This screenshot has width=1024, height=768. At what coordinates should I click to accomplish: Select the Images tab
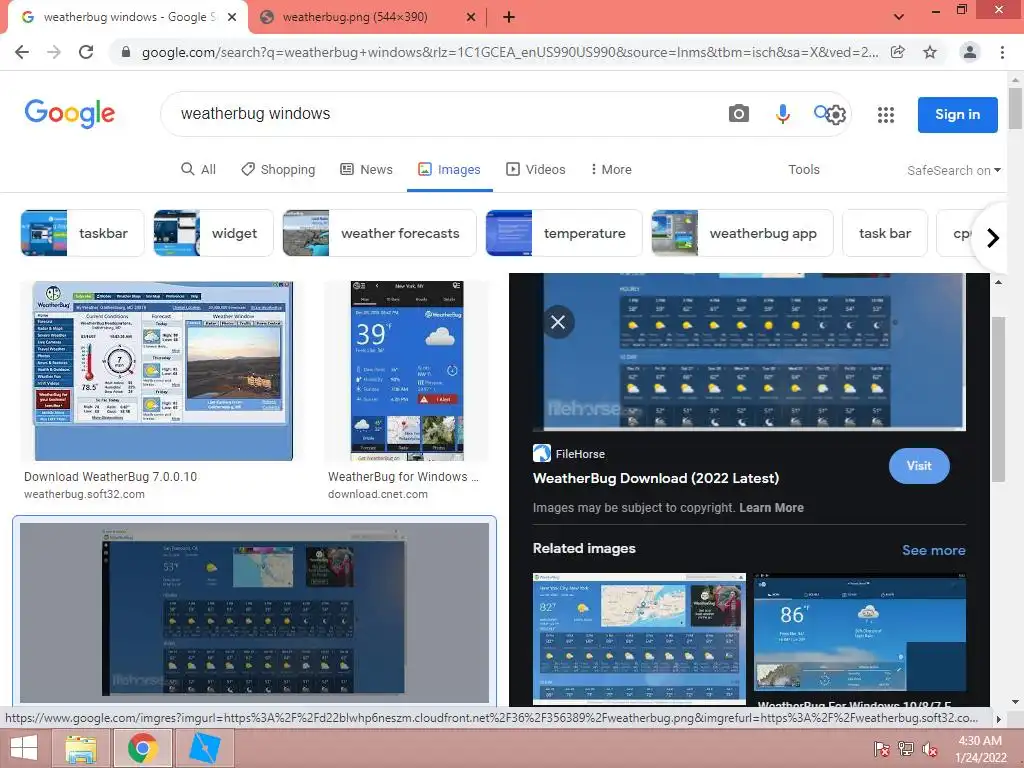(x=449, y=169)
